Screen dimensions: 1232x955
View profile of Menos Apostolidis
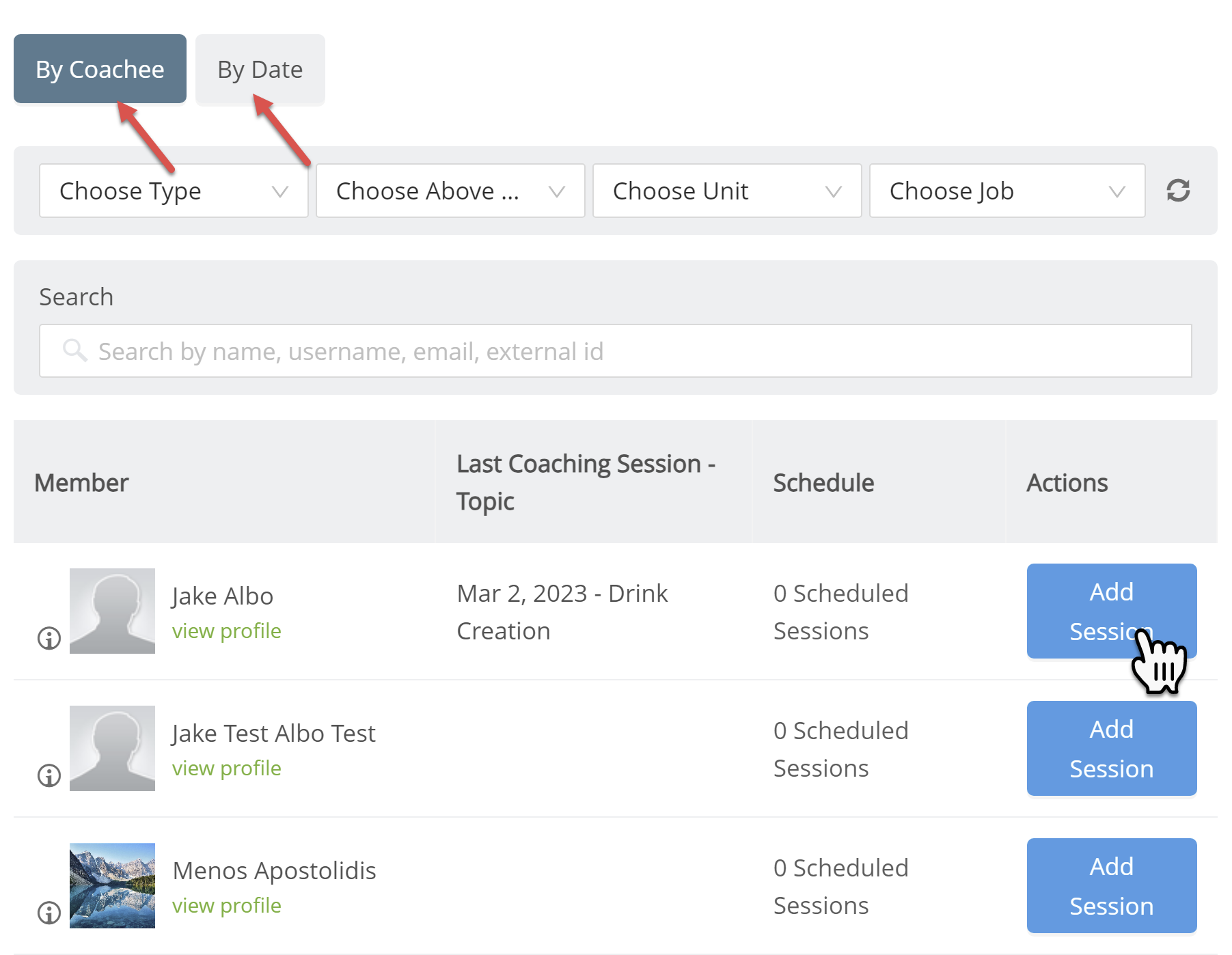(x=226, y=905)
